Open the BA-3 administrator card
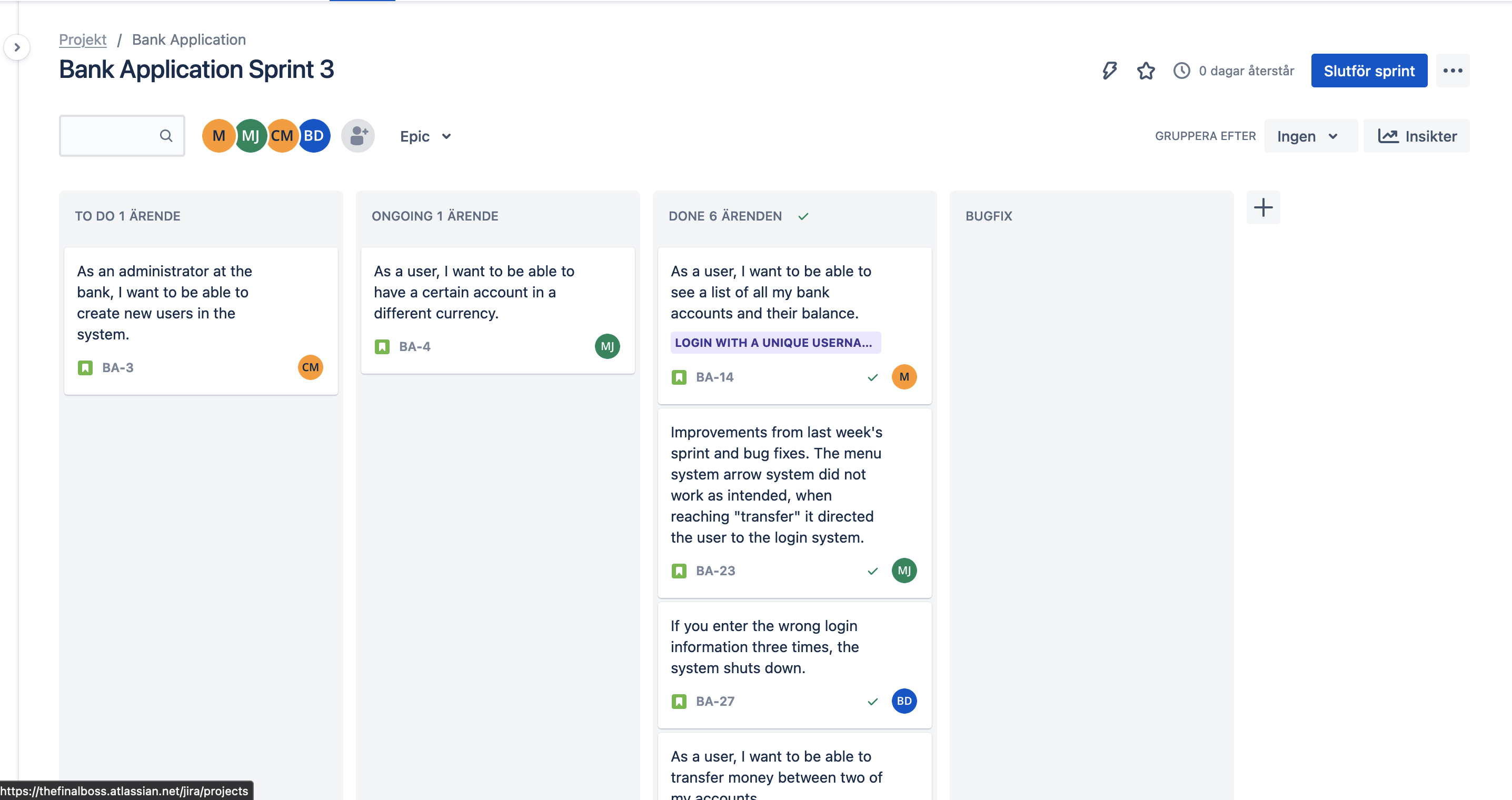This screenshot has width=1512, height=800. click(201, 321)
